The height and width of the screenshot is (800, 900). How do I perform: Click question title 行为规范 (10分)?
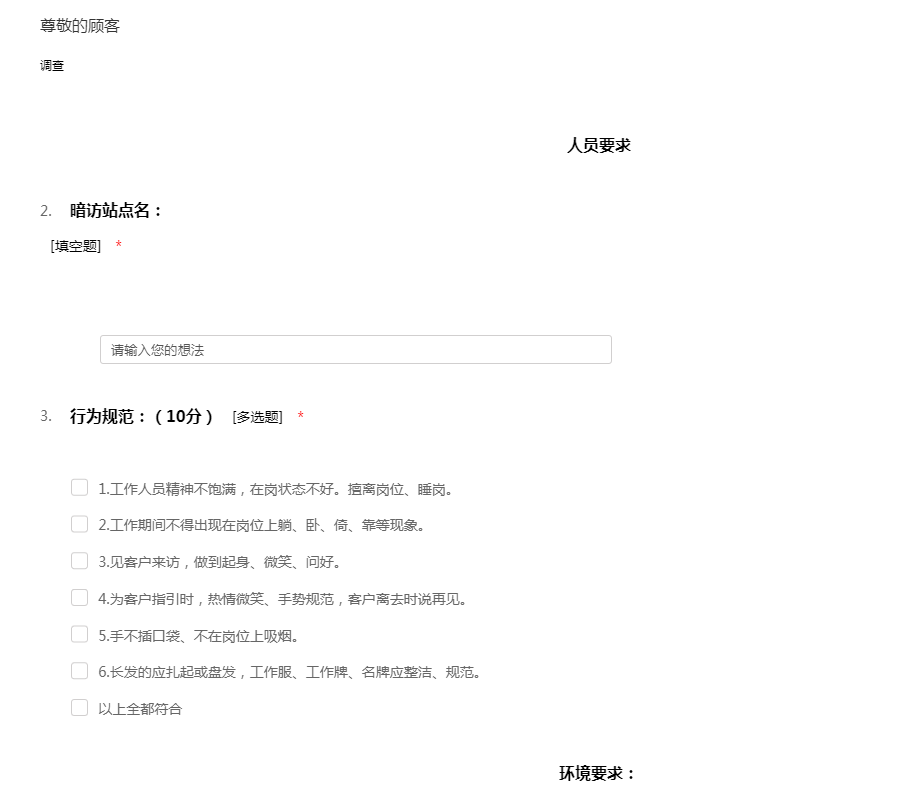pyautogui.click(x=141, y=416)
